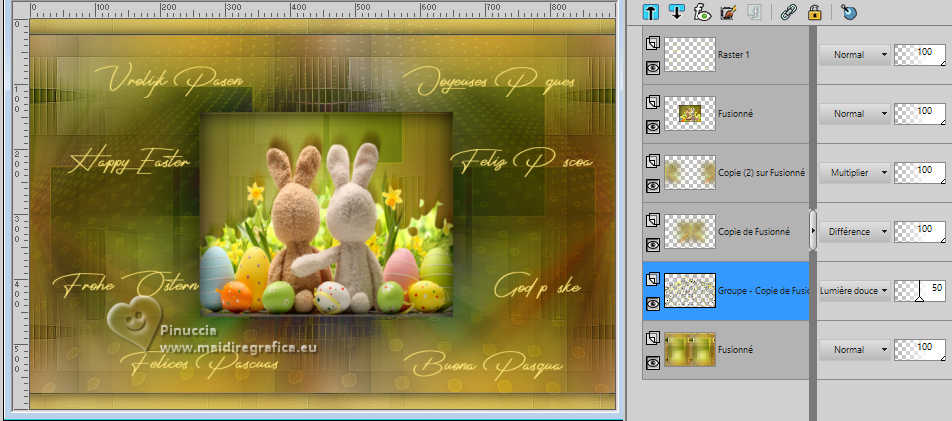Click the bunny photo in the canvas
The image size is (952, 421).
[x=326, y=213]
